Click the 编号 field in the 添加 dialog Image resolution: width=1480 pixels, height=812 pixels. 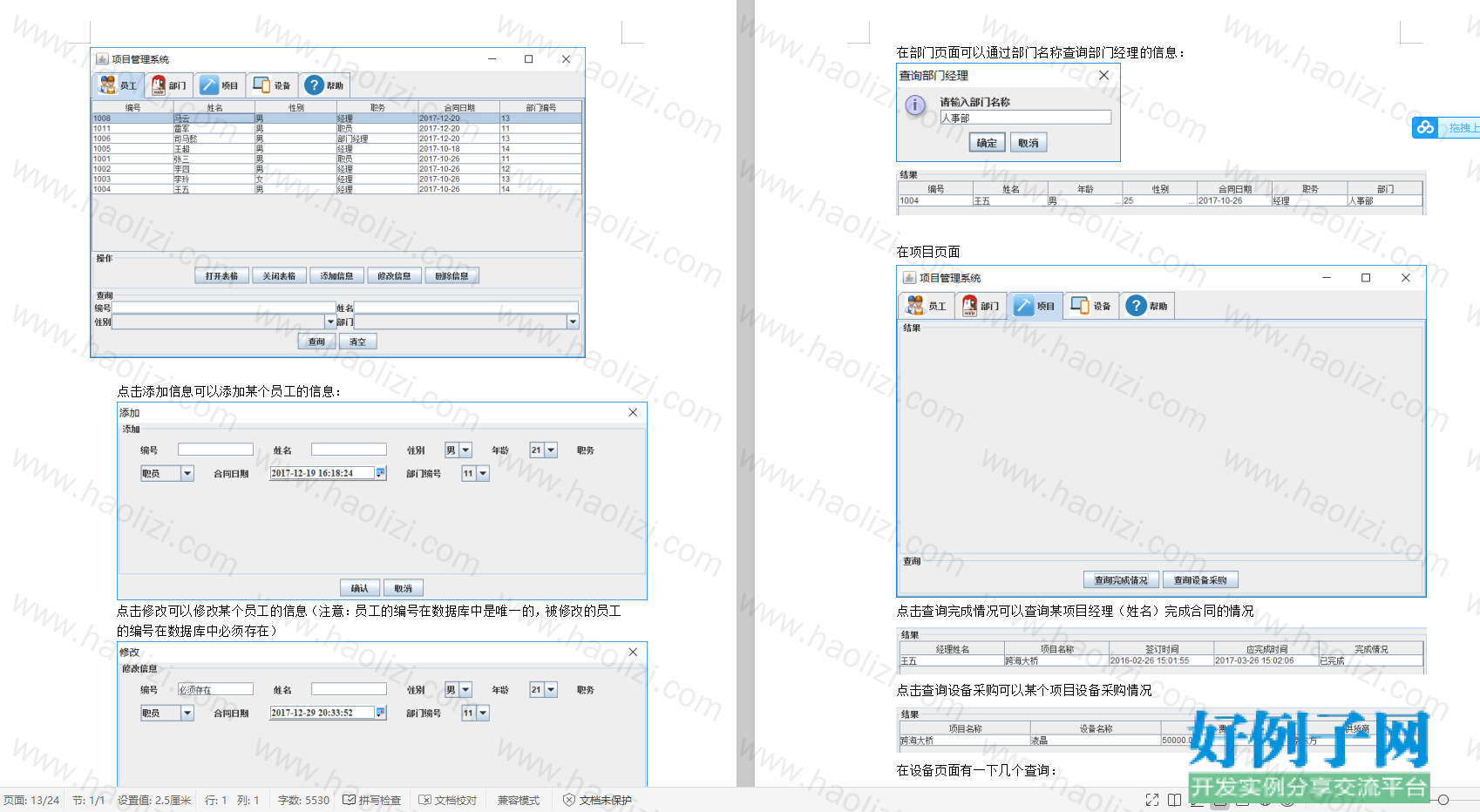pyautogui.click(x=215, y=450)
